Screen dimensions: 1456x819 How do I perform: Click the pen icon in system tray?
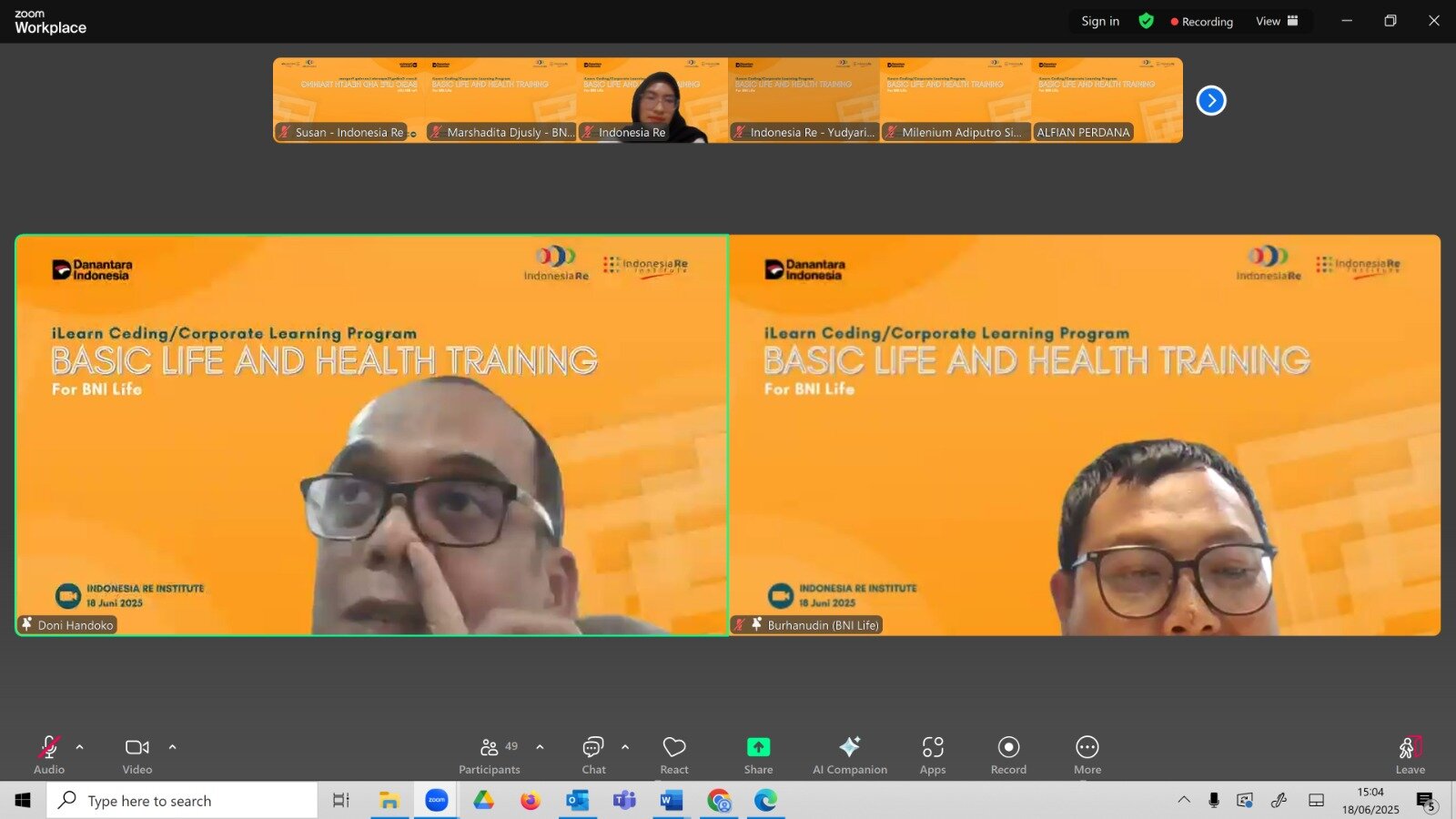[1279, 800]
